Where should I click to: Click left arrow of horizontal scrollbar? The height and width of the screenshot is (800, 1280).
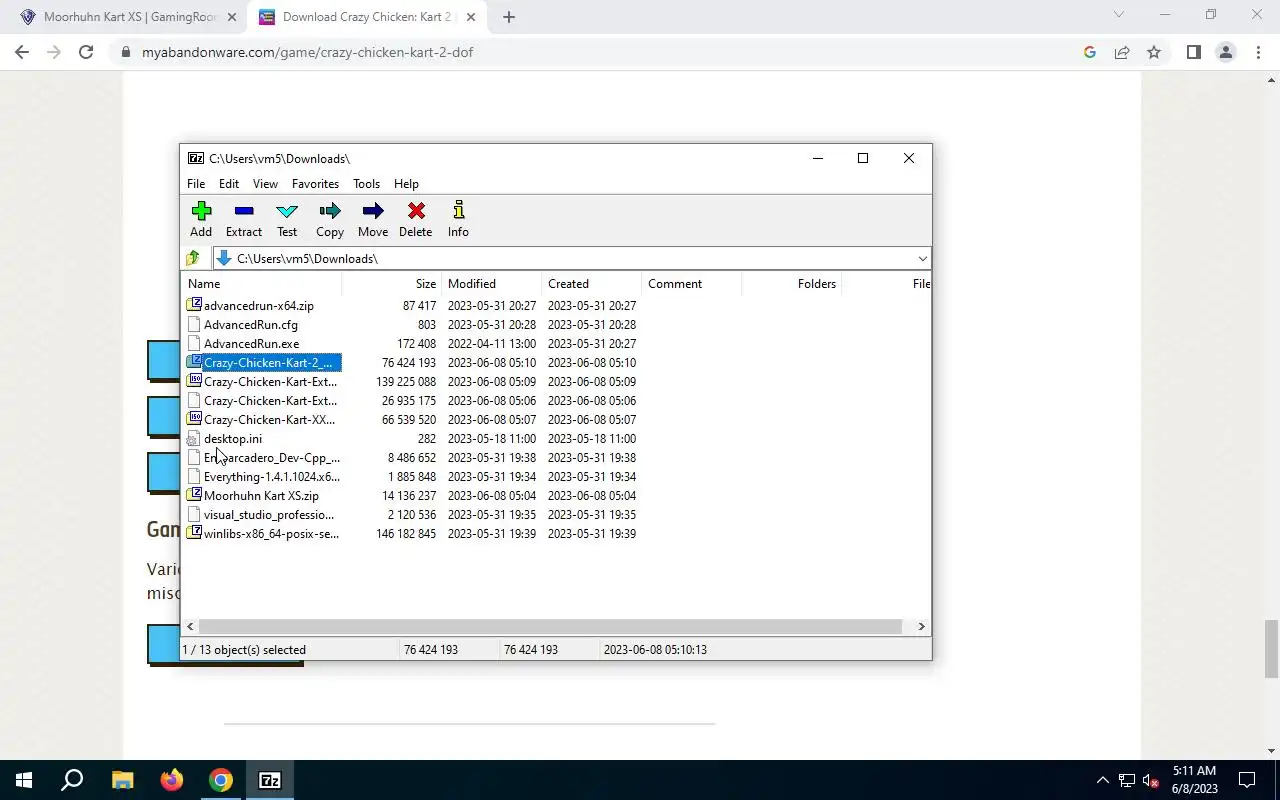(190, 627)
